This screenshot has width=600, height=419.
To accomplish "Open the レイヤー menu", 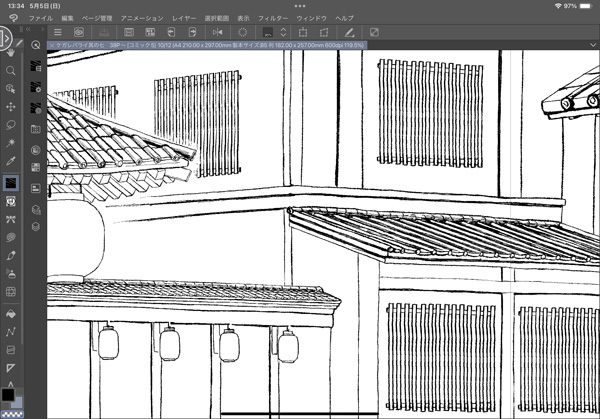I will click(x=183, y=18).
